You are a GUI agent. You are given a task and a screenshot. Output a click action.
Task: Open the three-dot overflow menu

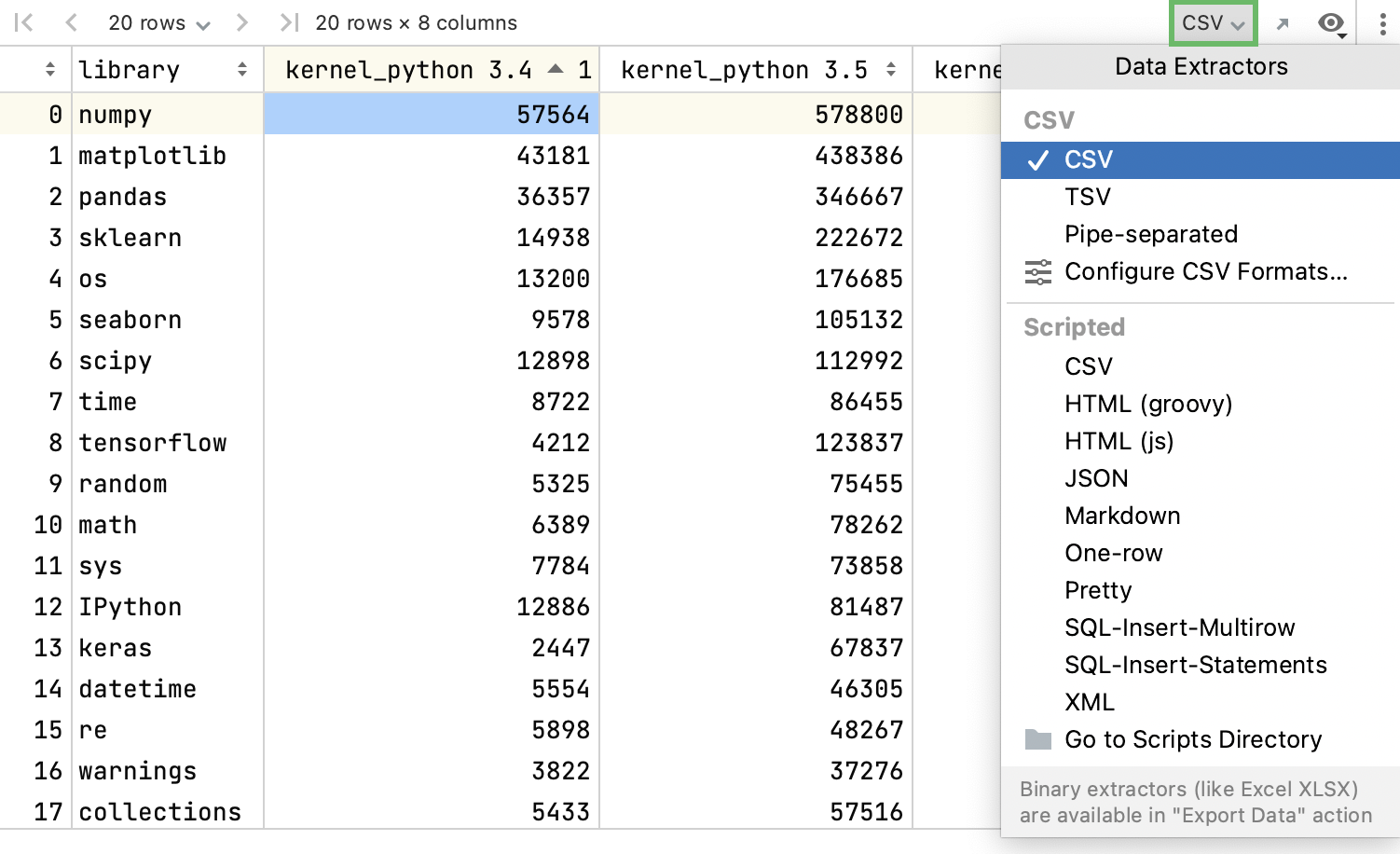tap(1382, 22)
